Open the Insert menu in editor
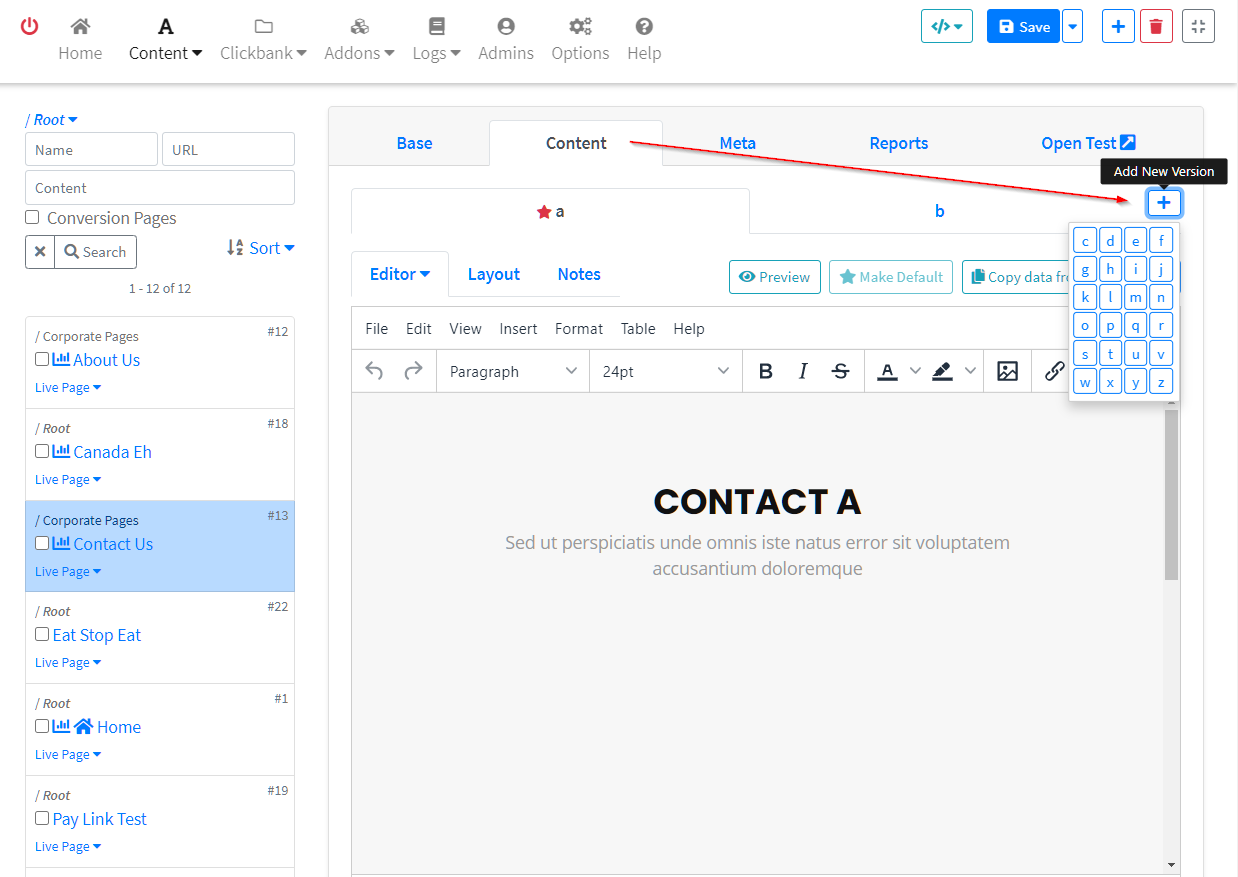This screenshot has height=877, width=1238. [518, 328]
